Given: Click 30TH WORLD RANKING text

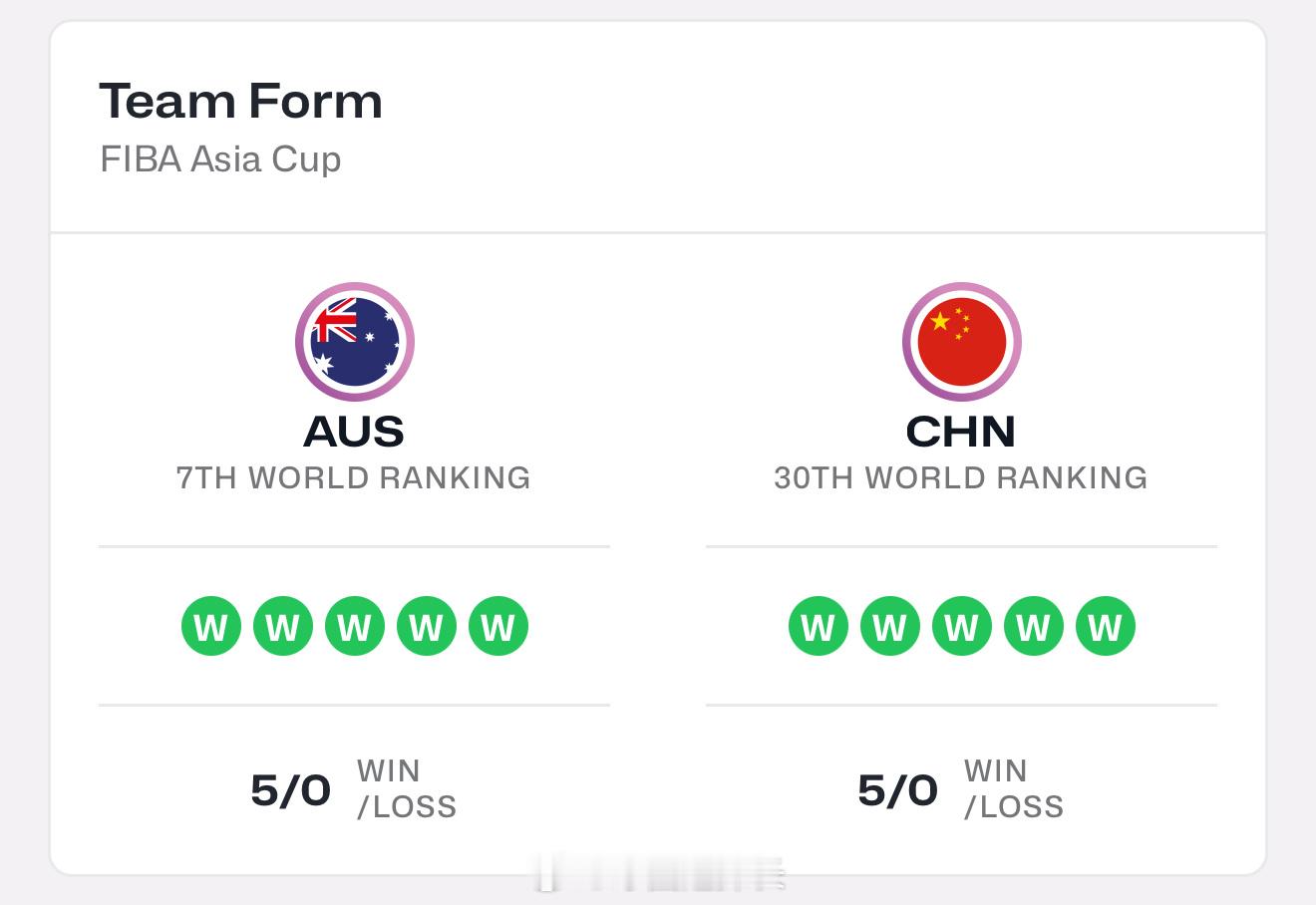Looking at the screenshot, I should tap(961, 478).
